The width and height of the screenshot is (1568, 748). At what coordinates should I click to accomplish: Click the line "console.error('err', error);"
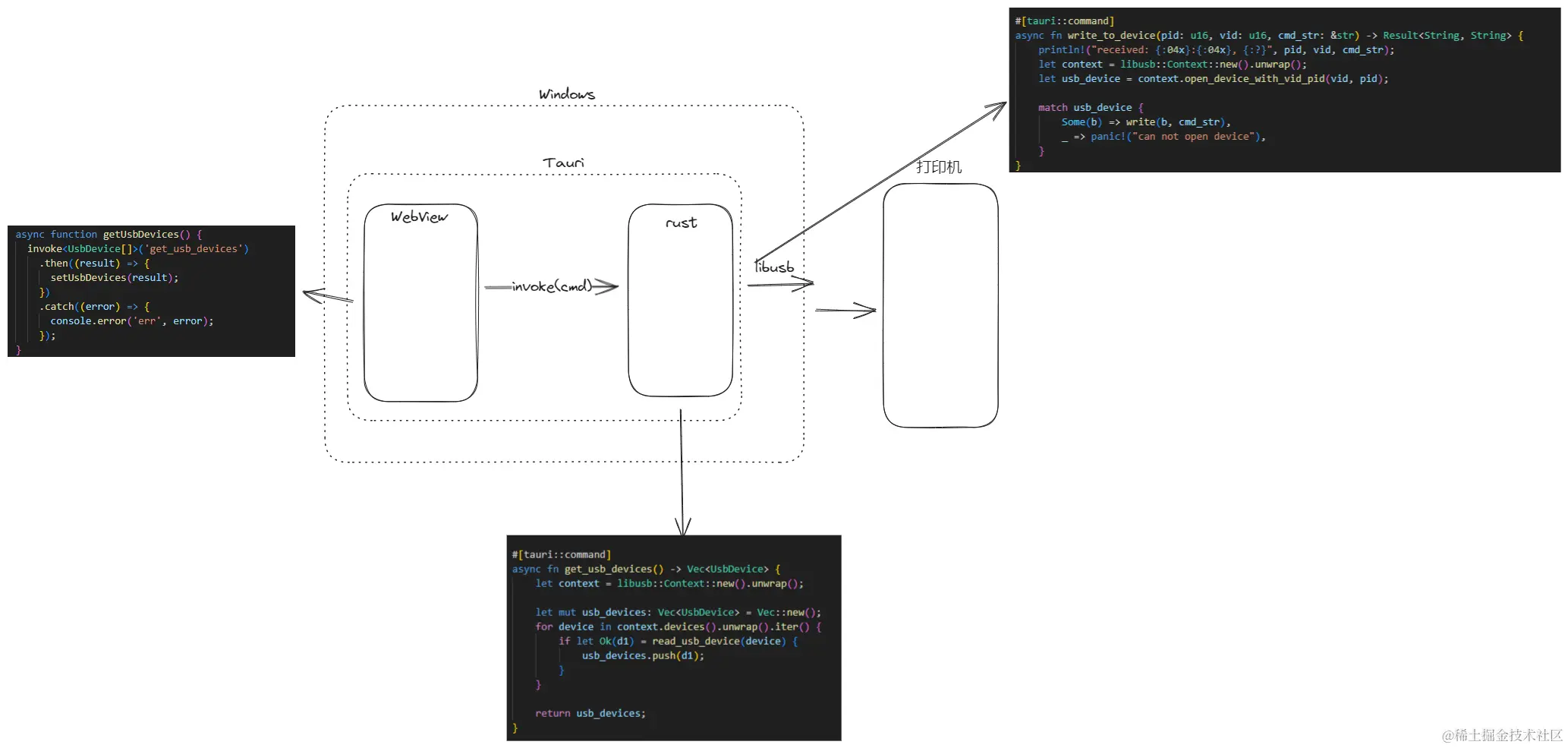[132, 321]
